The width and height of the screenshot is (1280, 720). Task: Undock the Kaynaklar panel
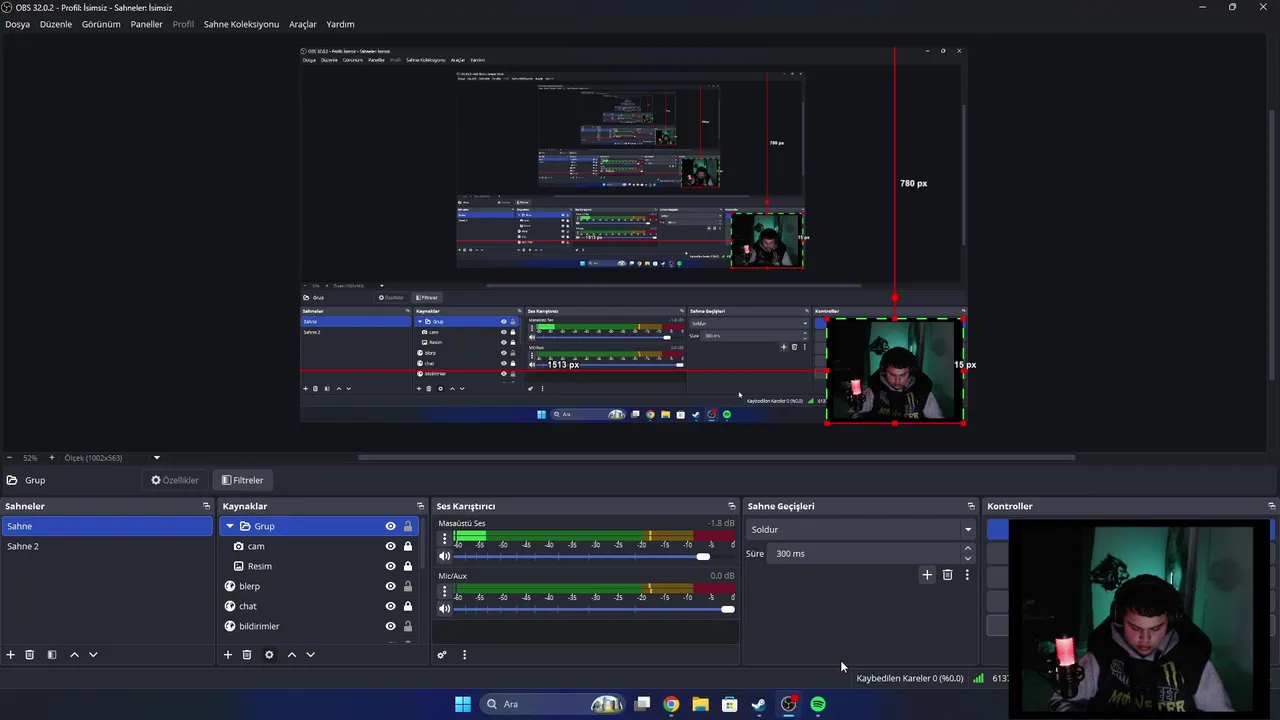coord(420,506)
